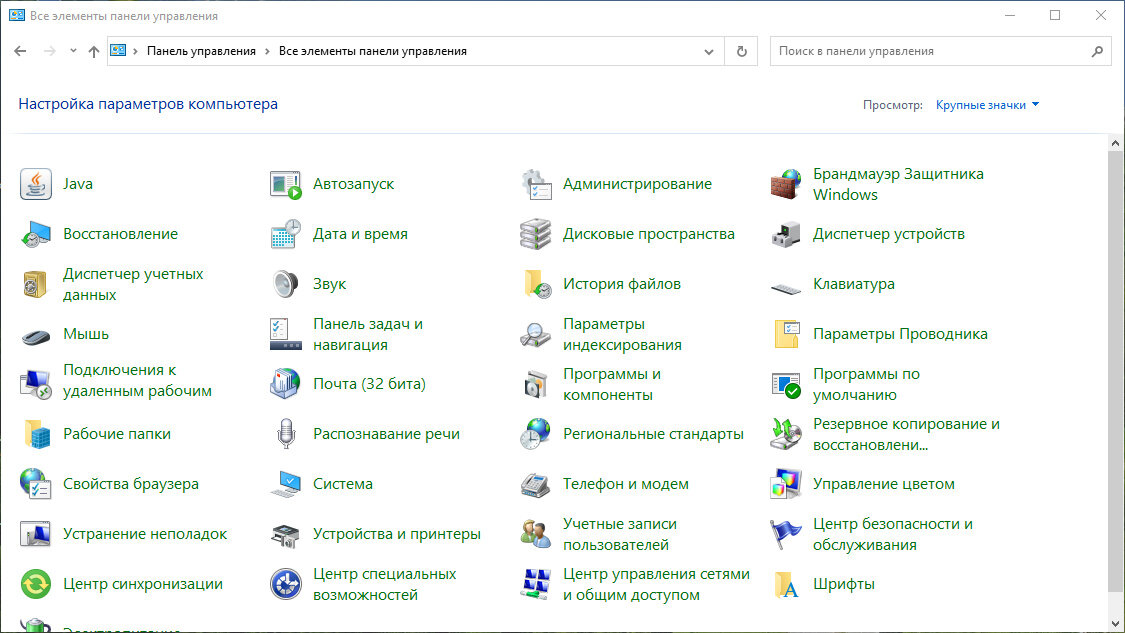
Task: Open the Параметры индексирования magnifier icon
Action: click(x=536, y=334)
